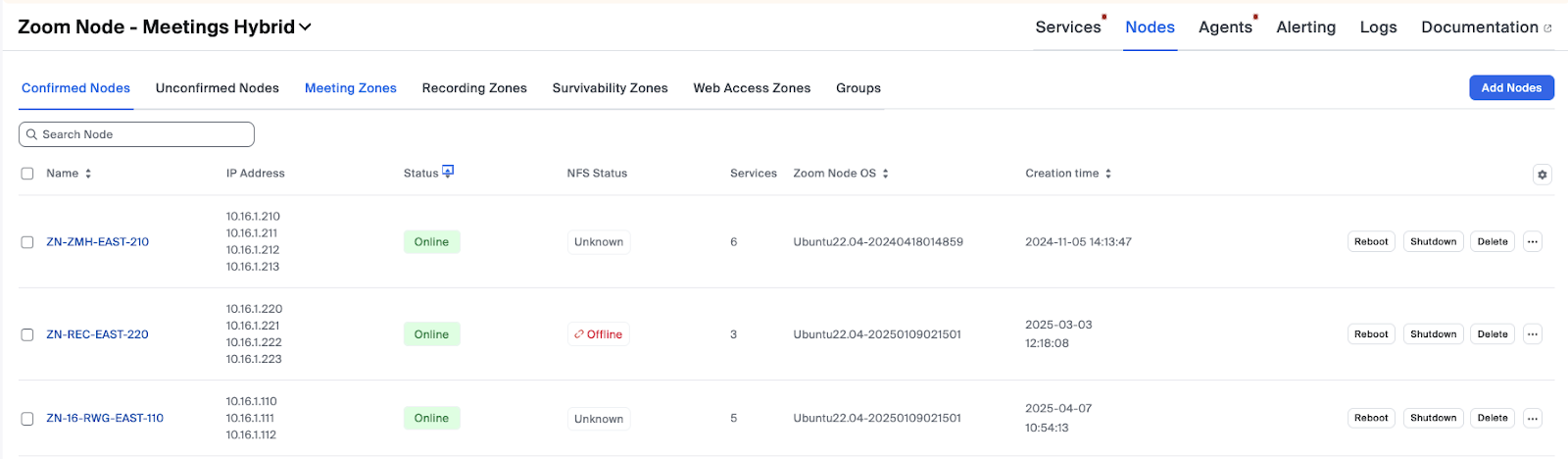Expand Zoom Node - Meetings Hybrid dropdown
1568x459 pixels.
click(305, 27)
